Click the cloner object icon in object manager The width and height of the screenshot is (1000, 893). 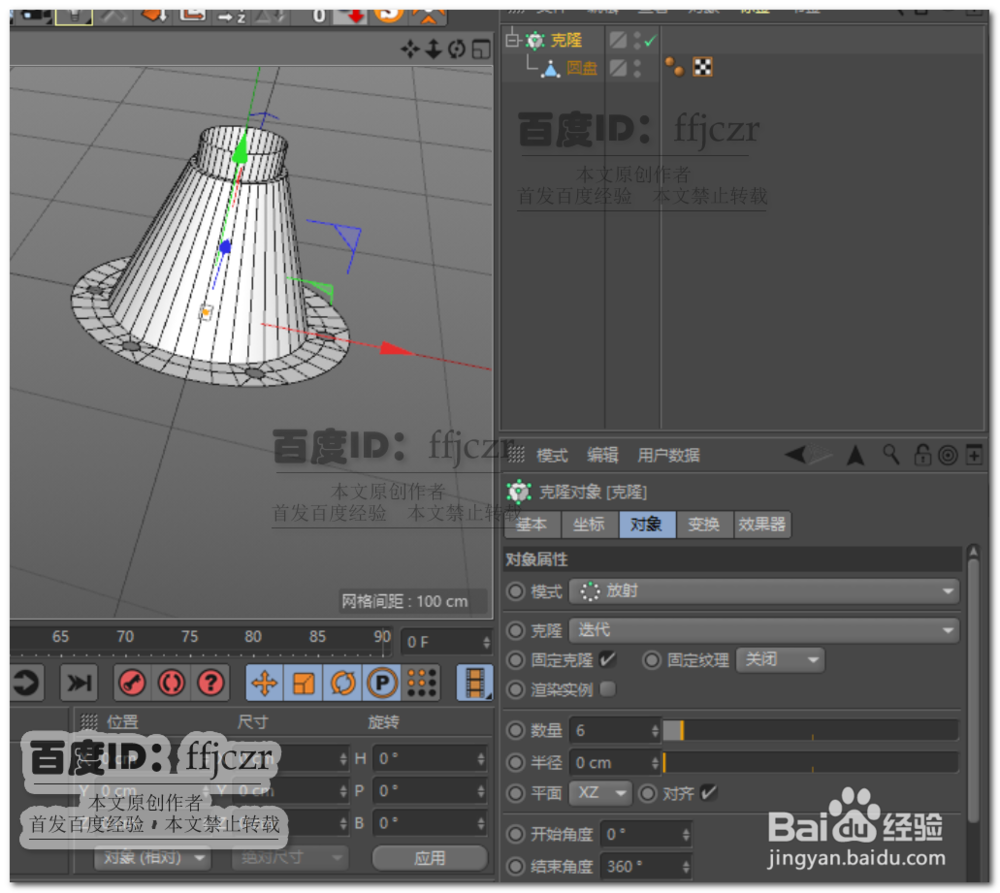click(x=535, y=41)
